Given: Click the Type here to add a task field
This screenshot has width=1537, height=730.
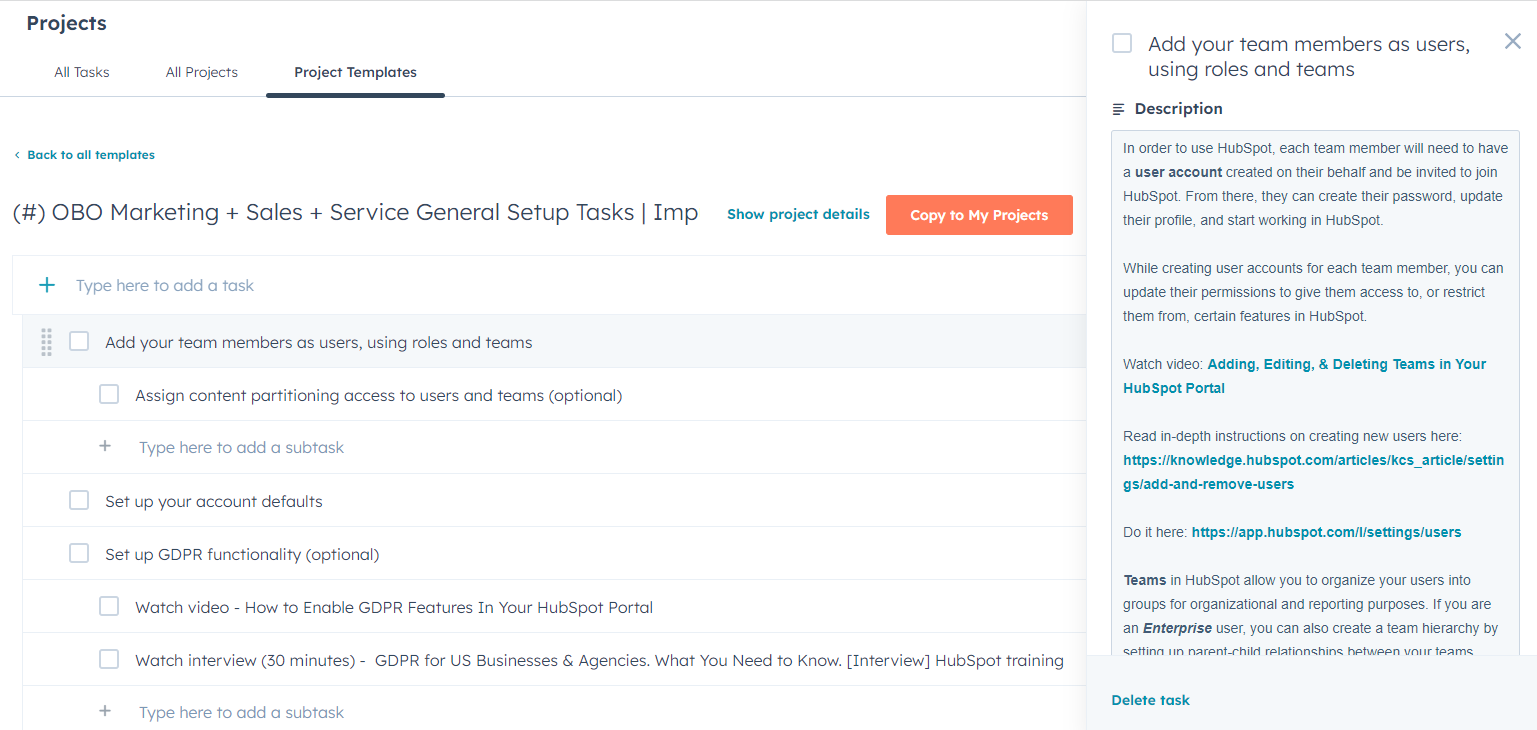Looking at the screenshot, I should click(x=164, y=285).
